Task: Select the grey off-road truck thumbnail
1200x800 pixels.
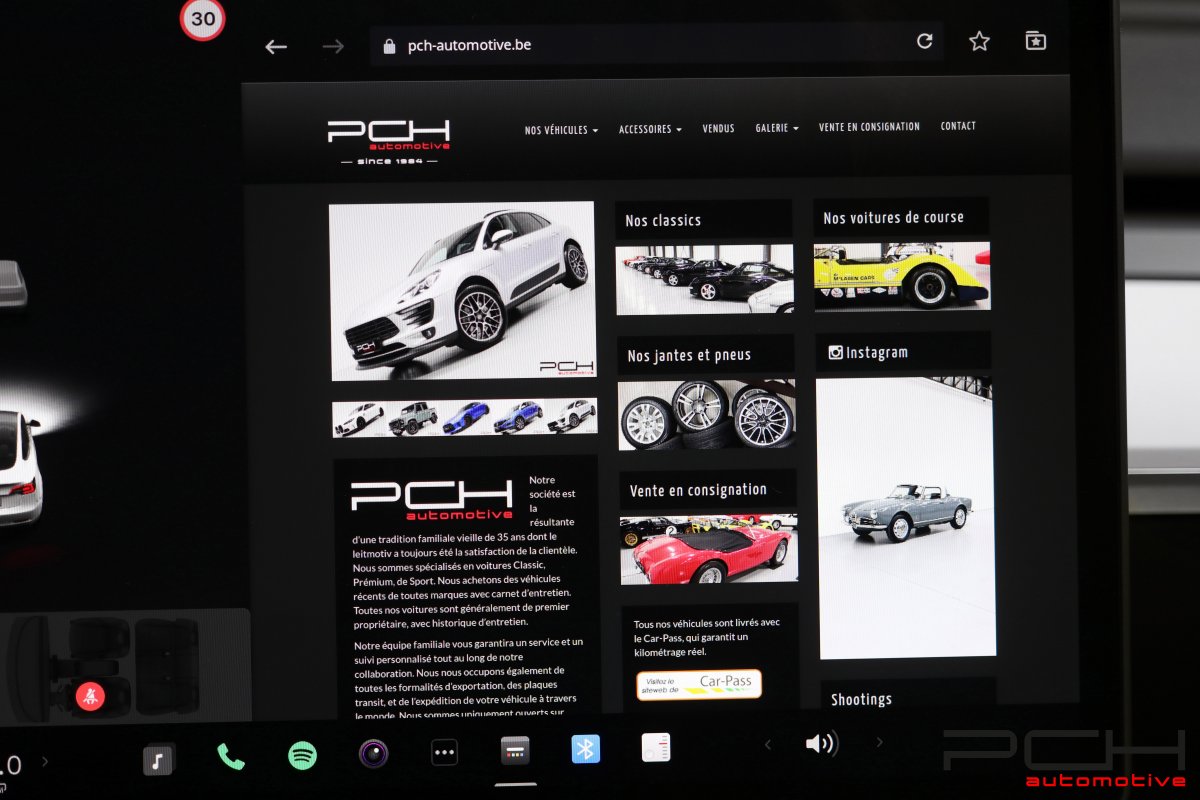Action: click(413, 418)
